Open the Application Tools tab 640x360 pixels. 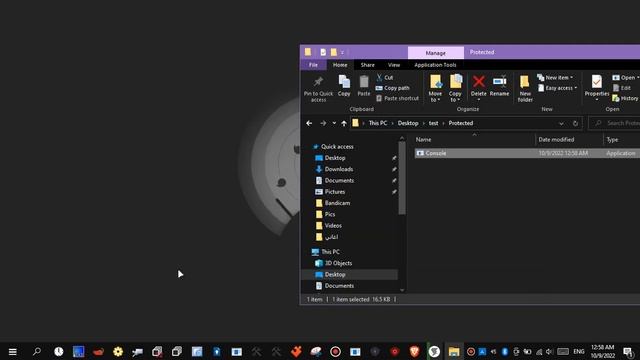(x=435, y=65)
